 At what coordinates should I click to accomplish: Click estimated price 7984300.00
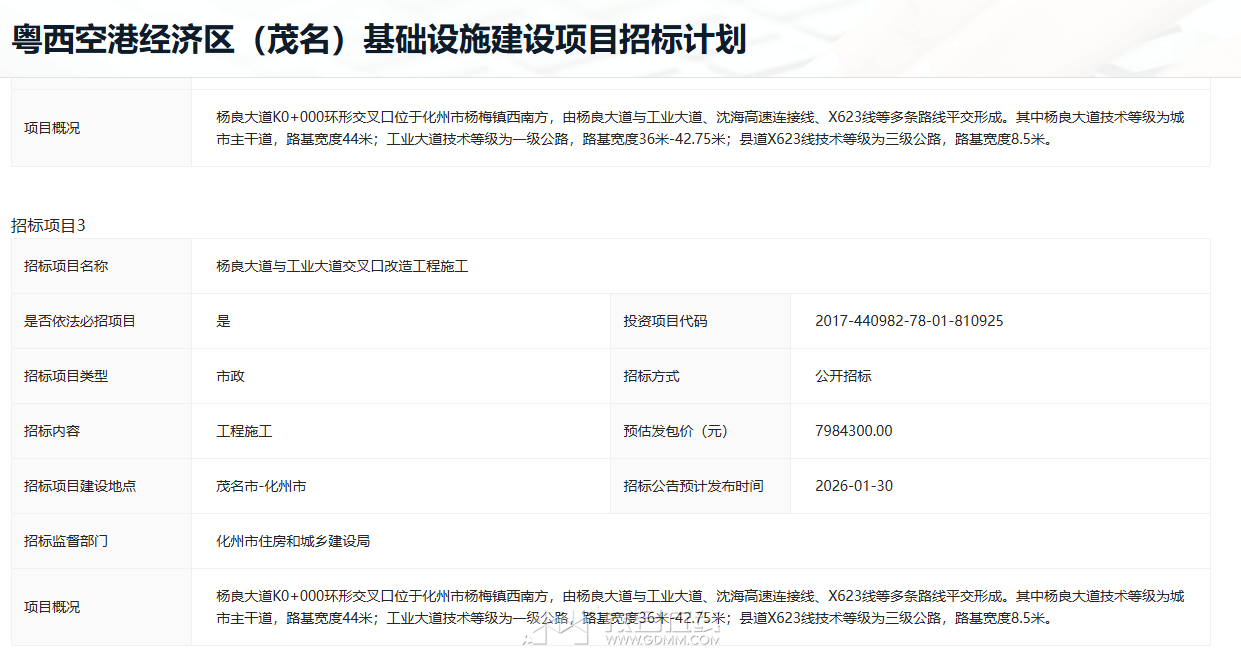(854, 431)
